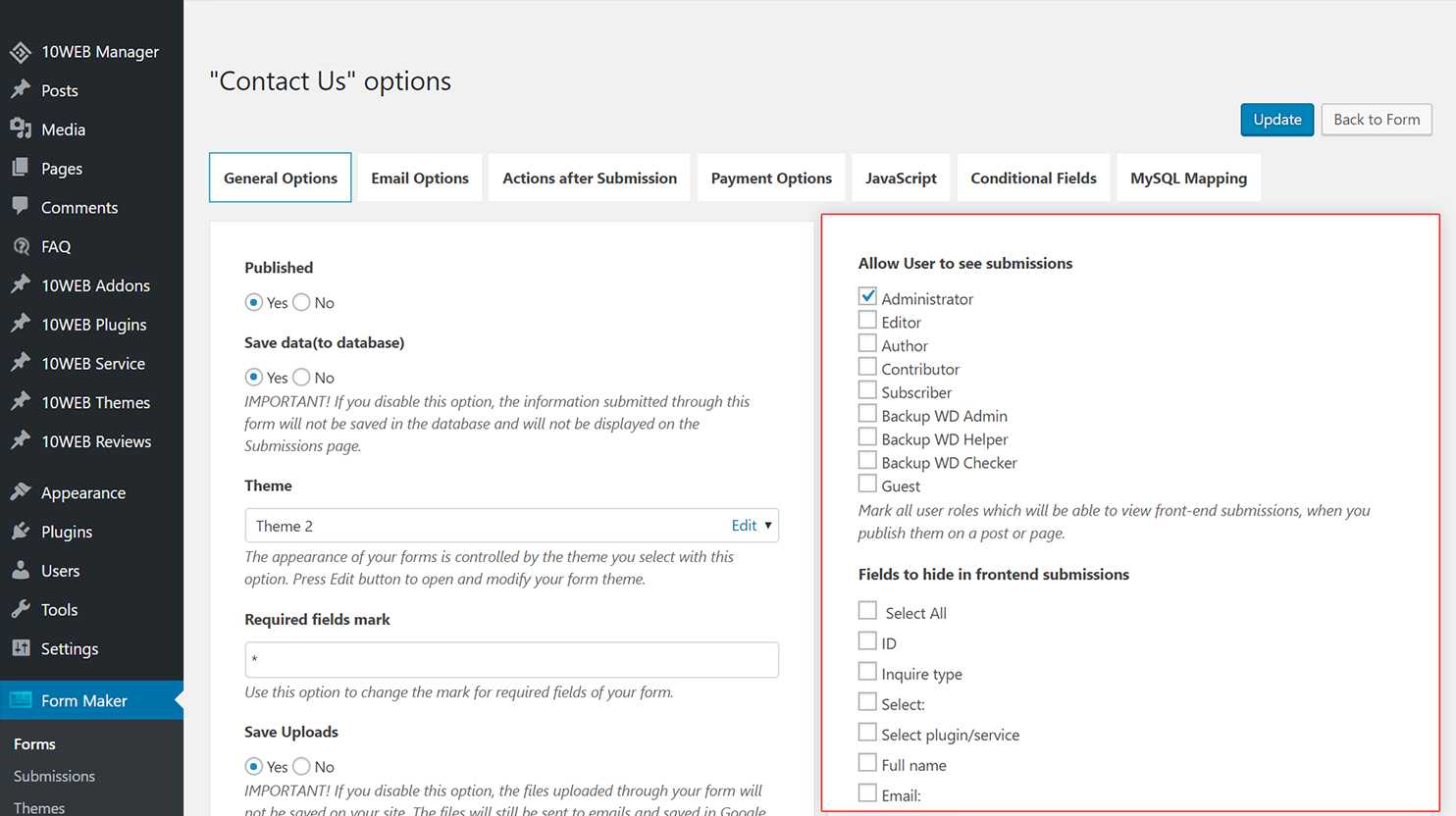Check the Email: field checkbox

point(867,793)
